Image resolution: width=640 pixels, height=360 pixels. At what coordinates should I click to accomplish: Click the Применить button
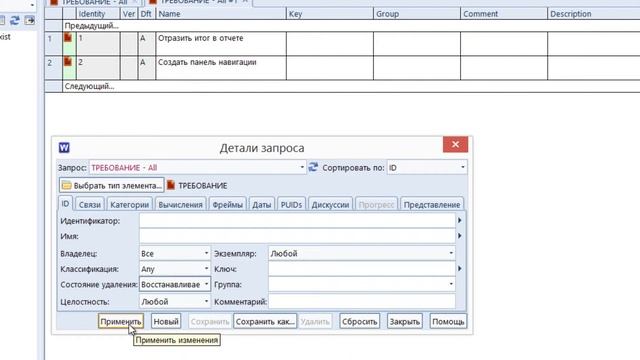pos(121,321)
